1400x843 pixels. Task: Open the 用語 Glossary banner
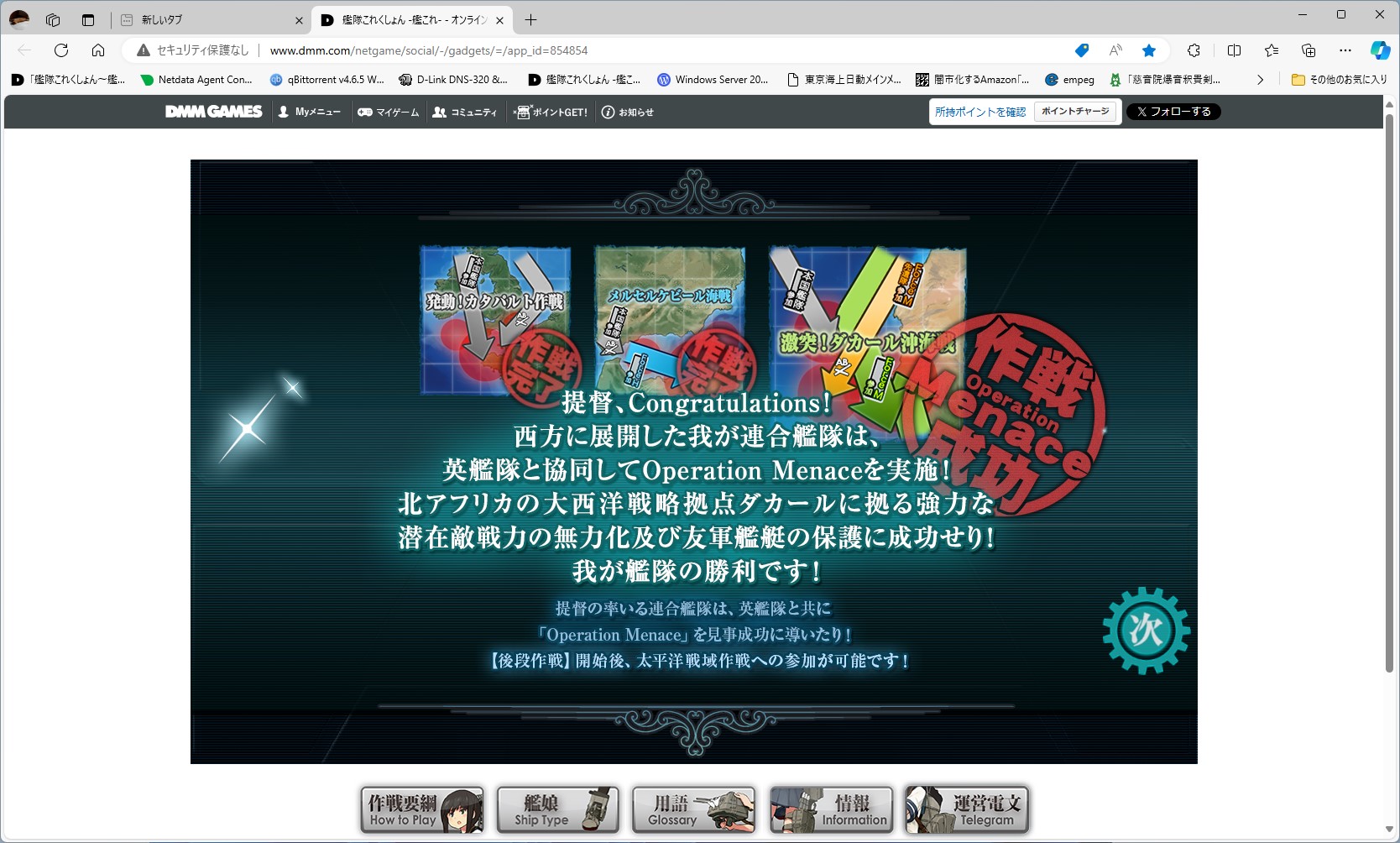pos(694,809)
